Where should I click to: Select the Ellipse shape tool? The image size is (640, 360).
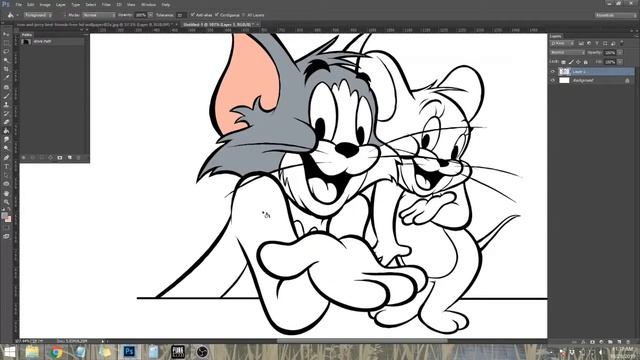click(x=6, y=184)
